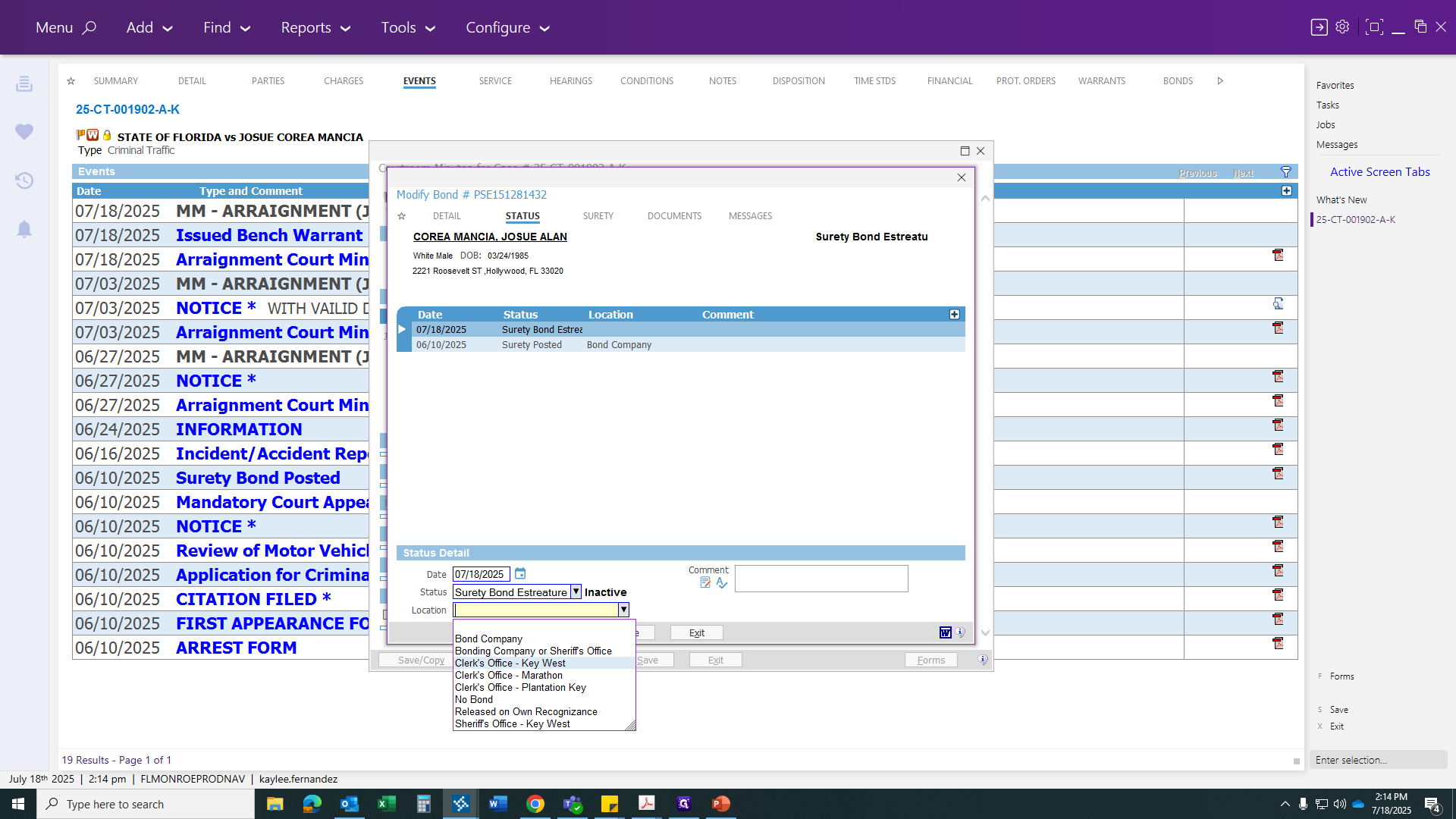Open the Status dropdown arrow
Image resolution: width=1456 pixels, height=819 pixels.
576,592
